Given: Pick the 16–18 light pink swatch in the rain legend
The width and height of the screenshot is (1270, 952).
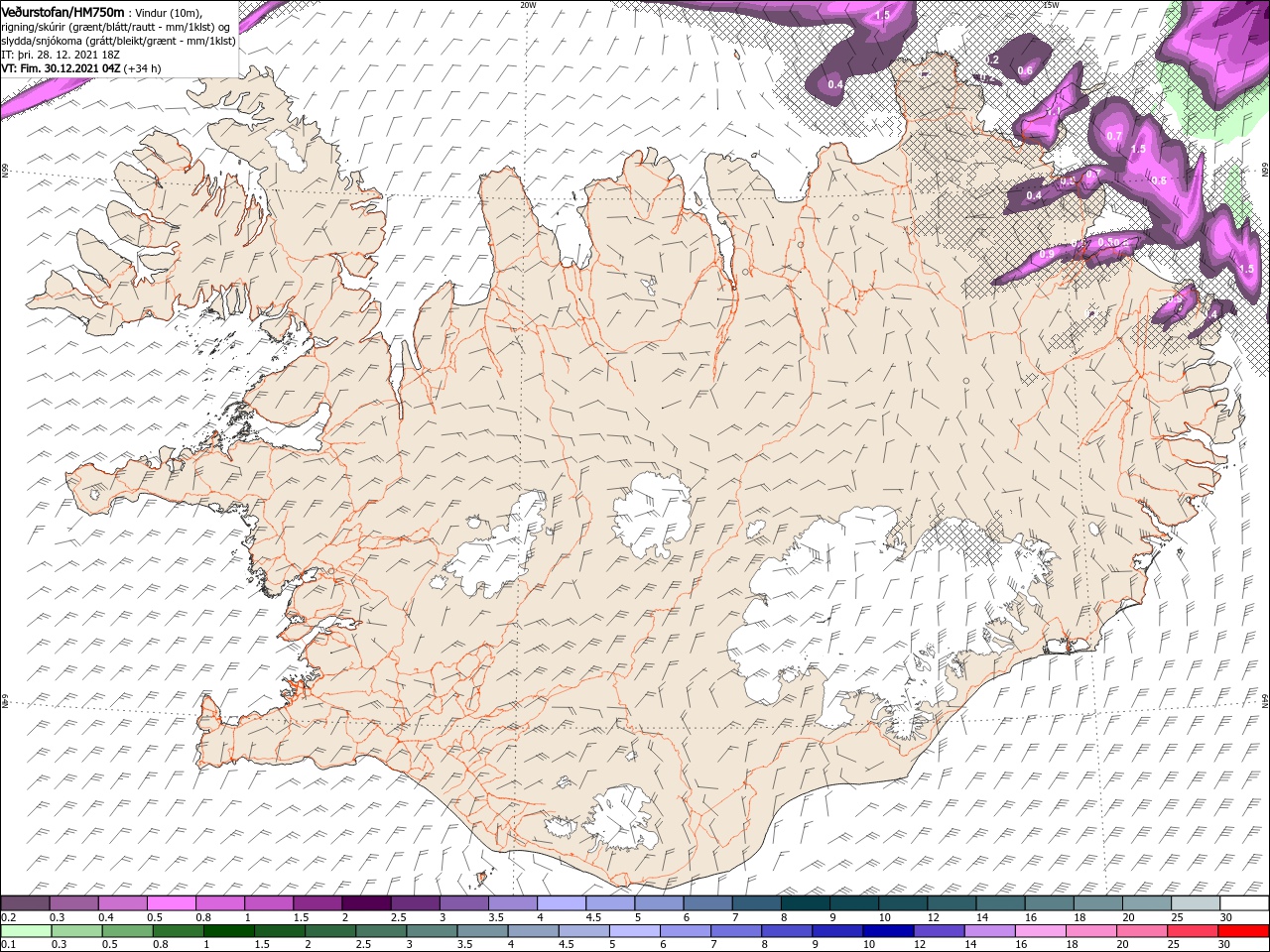Looking at the screenshot, I should pyautogui.click(x=1039, y=931).
